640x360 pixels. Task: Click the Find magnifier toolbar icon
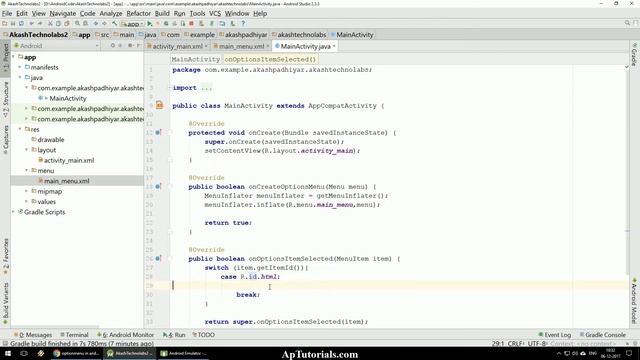pos(77,24)
